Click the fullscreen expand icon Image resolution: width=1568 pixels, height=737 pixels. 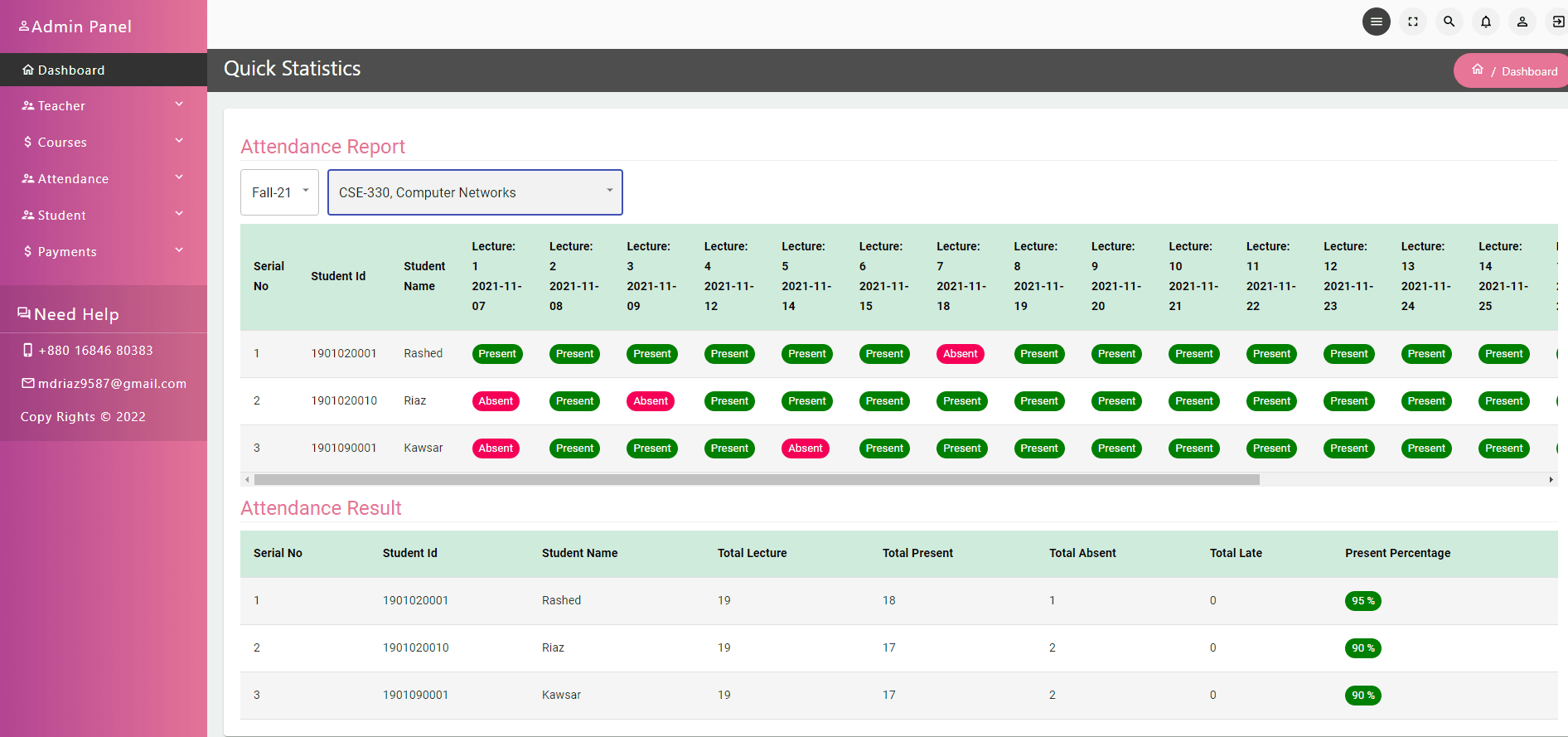(x=1413, y=22)
